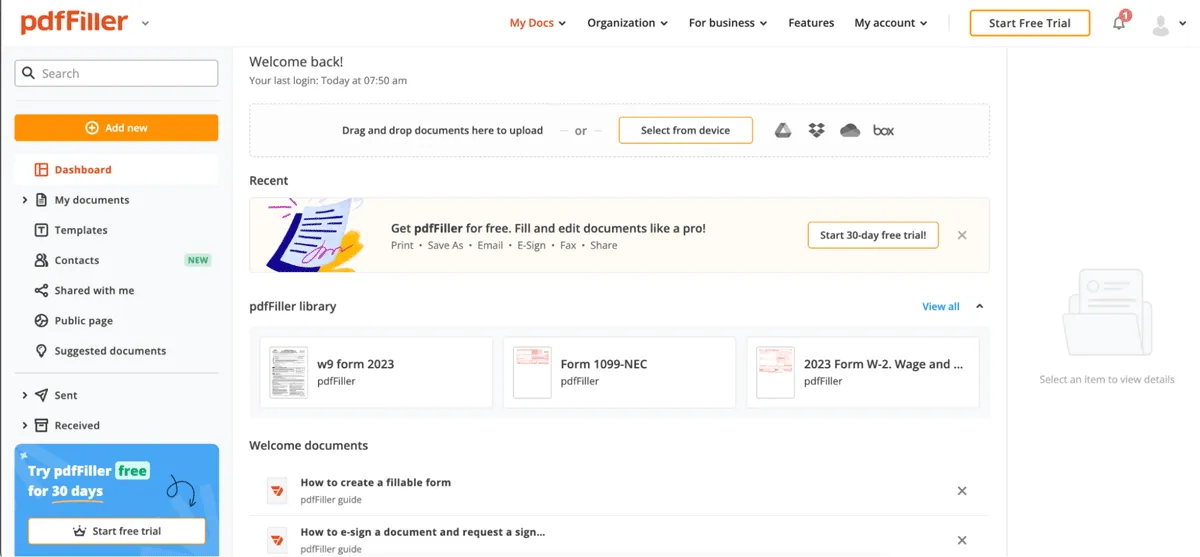Open Suggested documents
Screen dimensions: 1200x557
pos(110,351)
